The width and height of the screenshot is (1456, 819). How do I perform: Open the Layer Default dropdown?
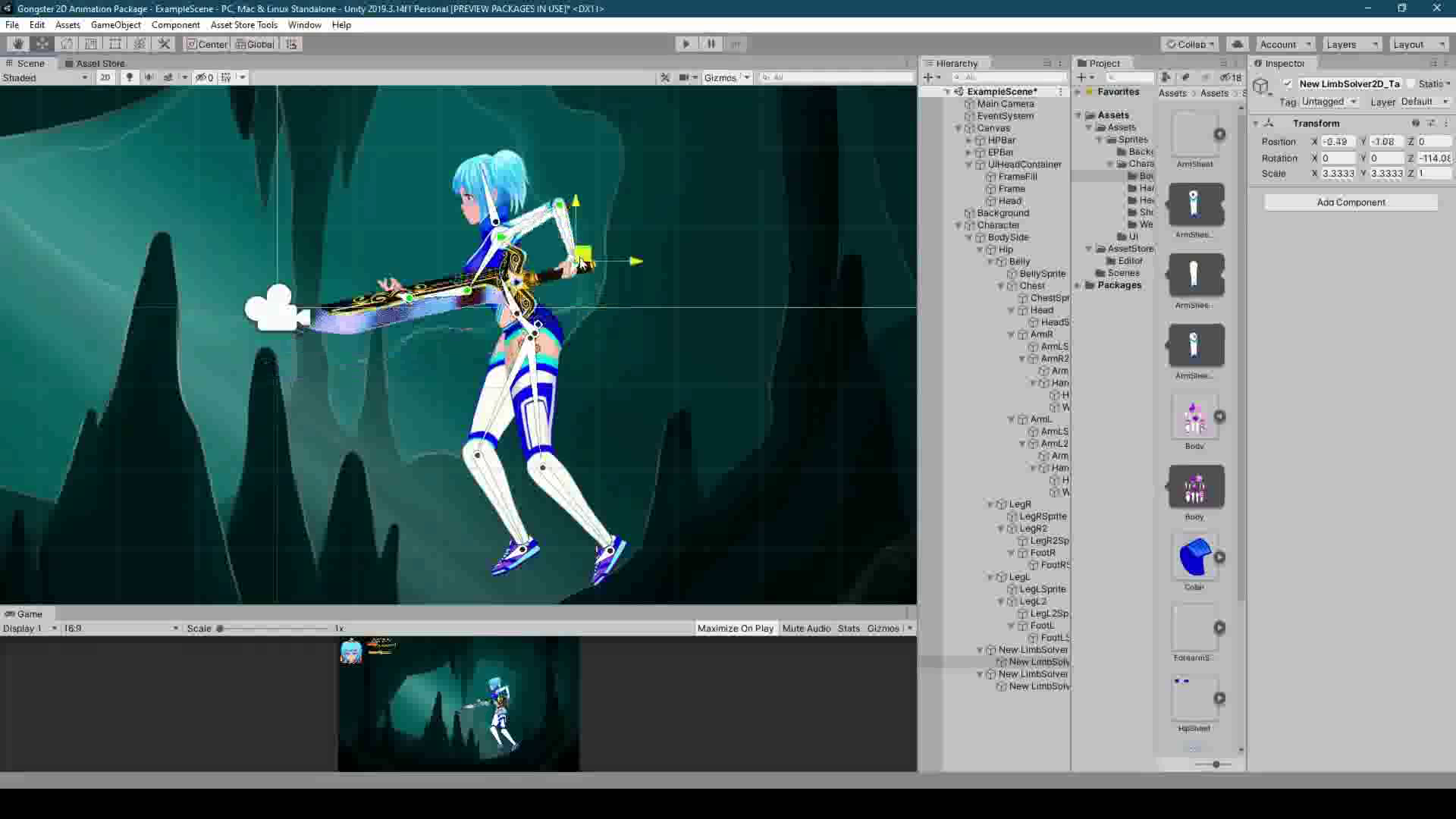1425,102
